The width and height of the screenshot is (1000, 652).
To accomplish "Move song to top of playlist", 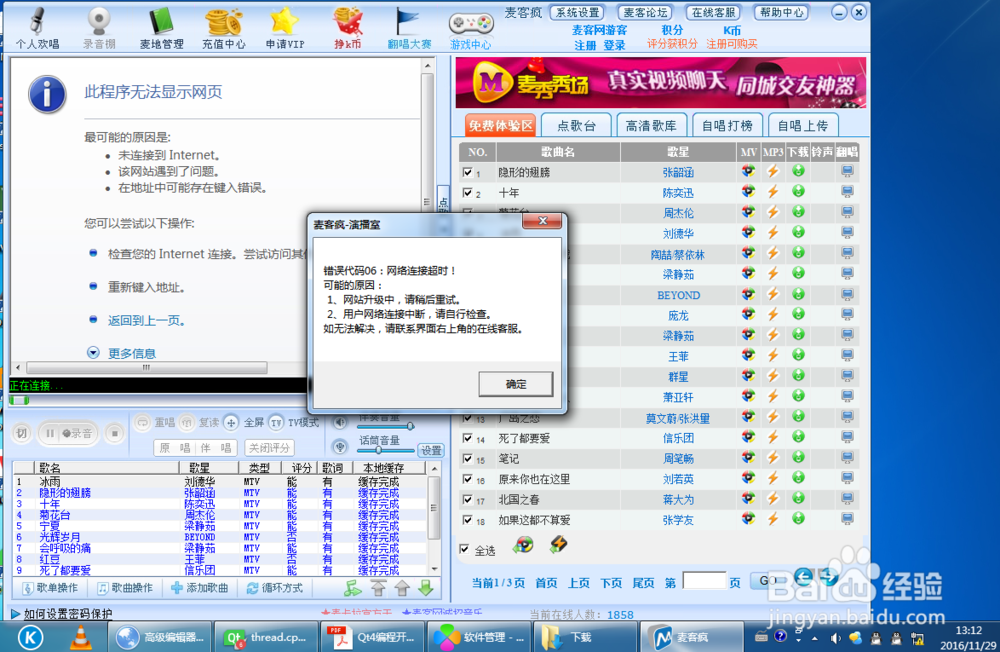I will pos(378,588).
